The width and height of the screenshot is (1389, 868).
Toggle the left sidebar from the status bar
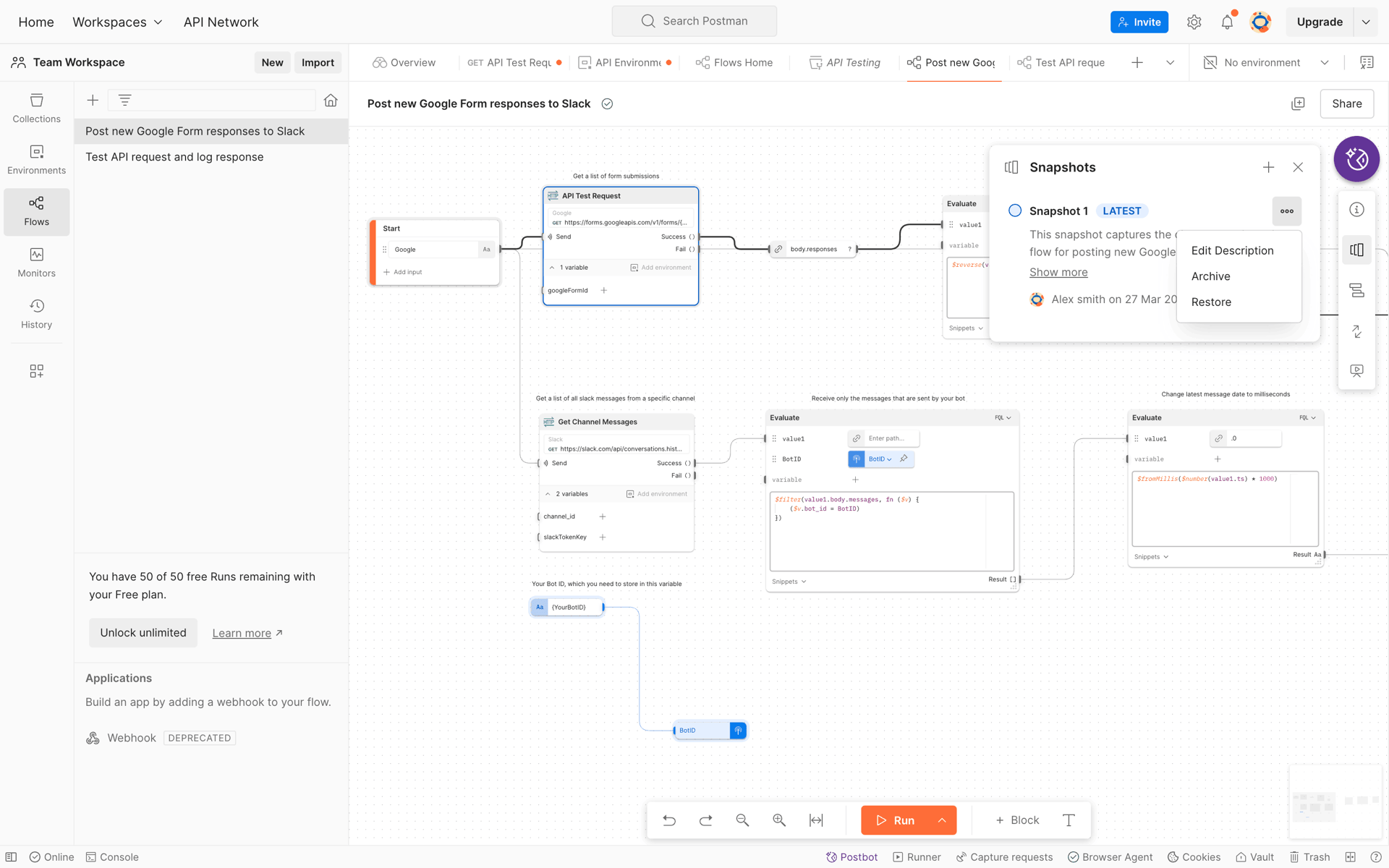coord(11,857)
